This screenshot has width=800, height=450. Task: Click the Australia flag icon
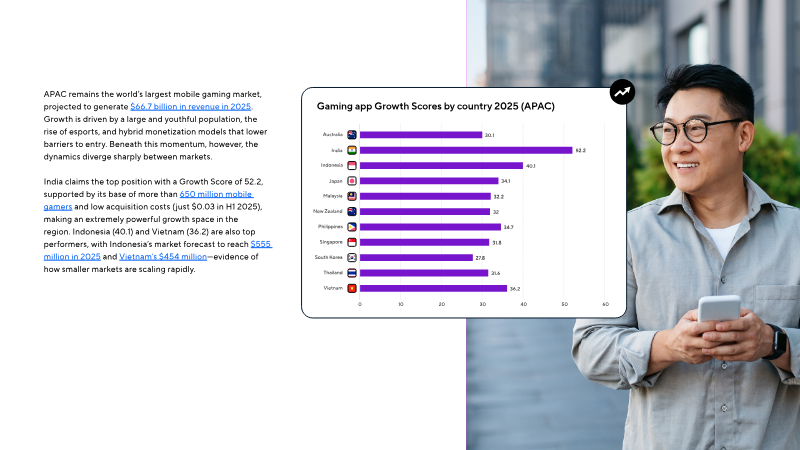click(x=352, y=134)
